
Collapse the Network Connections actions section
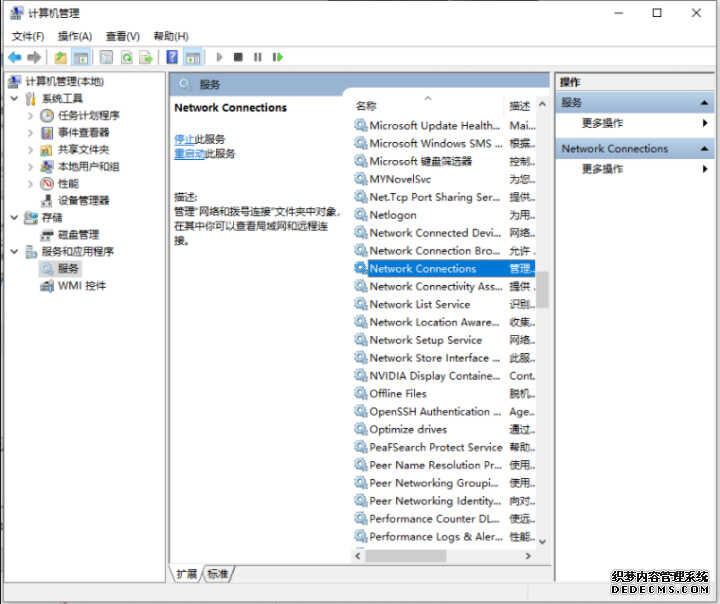[x=704, y=148]
